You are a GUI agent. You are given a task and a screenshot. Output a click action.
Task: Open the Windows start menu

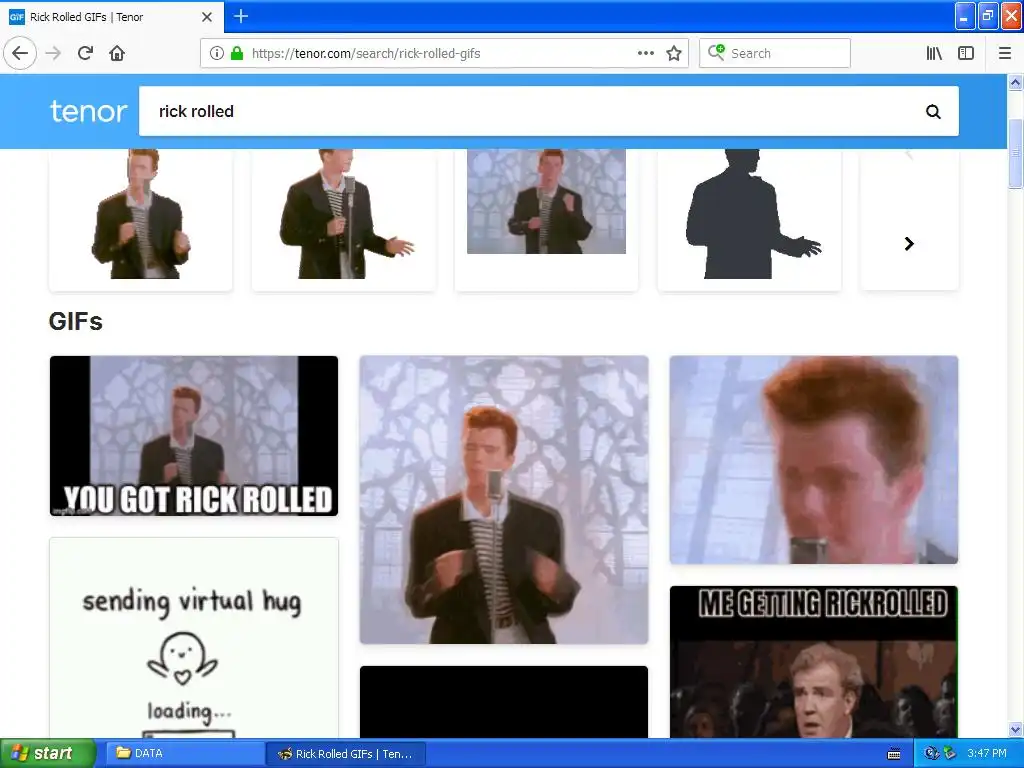pyautogui.click(x=48, y=753)
